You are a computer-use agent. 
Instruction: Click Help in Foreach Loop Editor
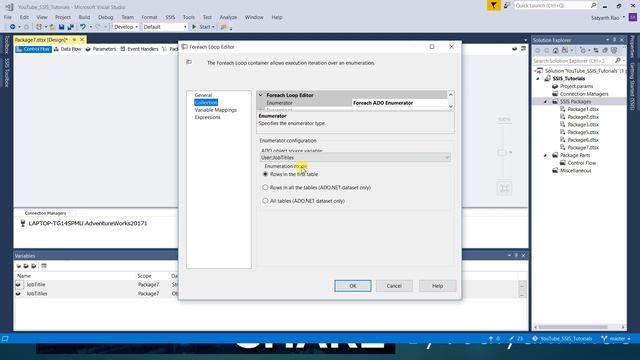(437, 286)
